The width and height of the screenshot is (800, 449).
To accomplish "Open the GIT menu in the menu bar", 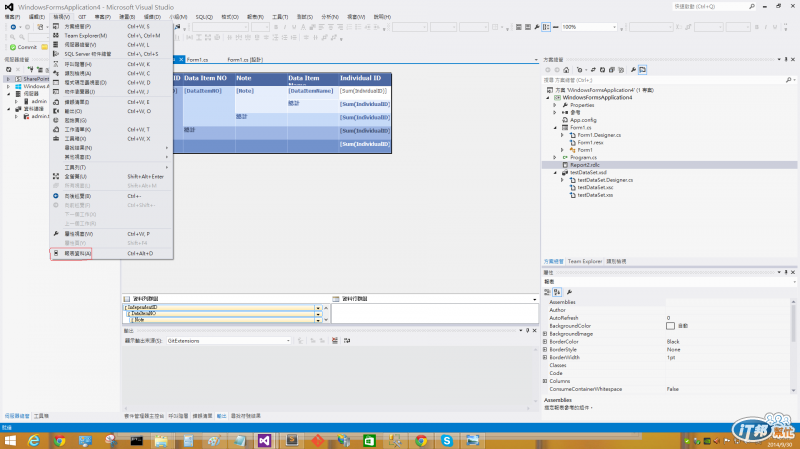I will click(82, 17).
